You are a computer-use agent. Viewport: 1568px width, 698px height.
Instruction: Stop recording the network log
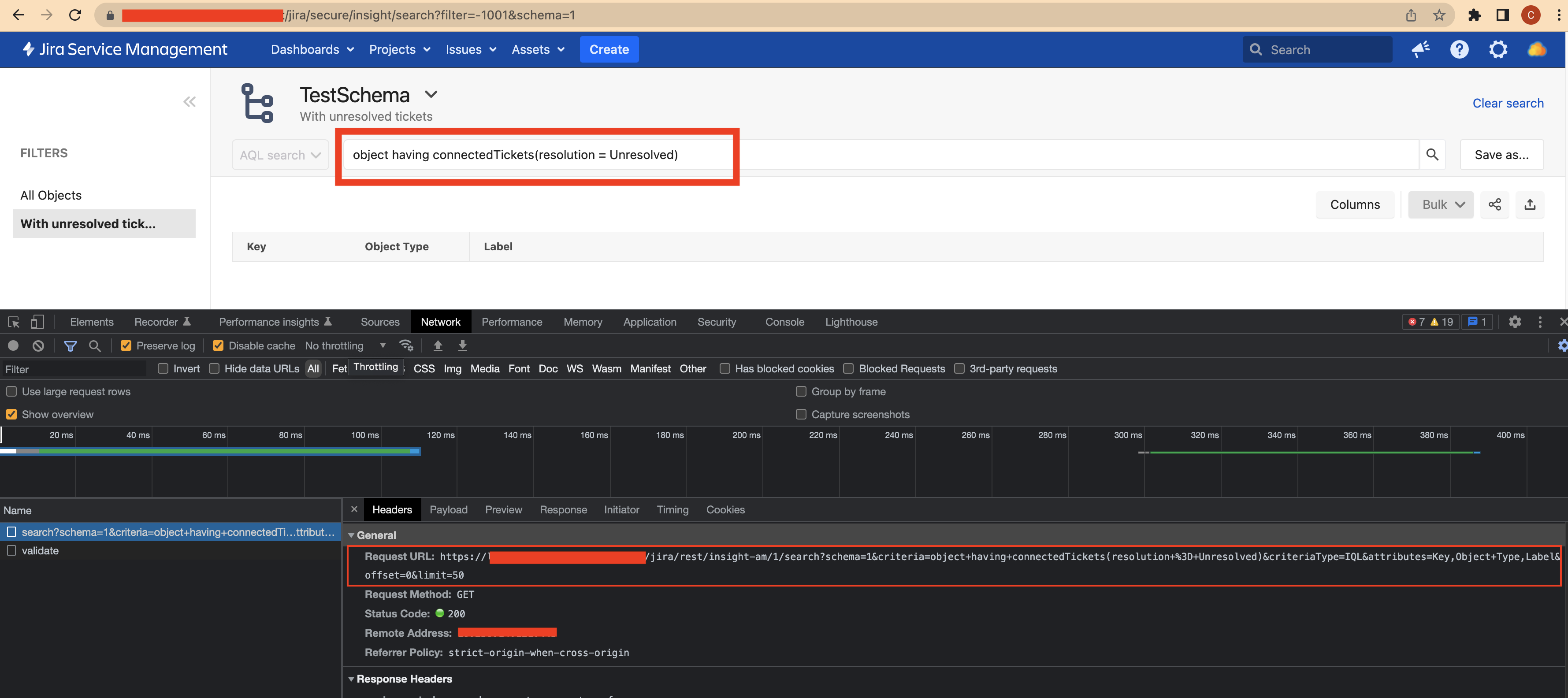[13, 345]
